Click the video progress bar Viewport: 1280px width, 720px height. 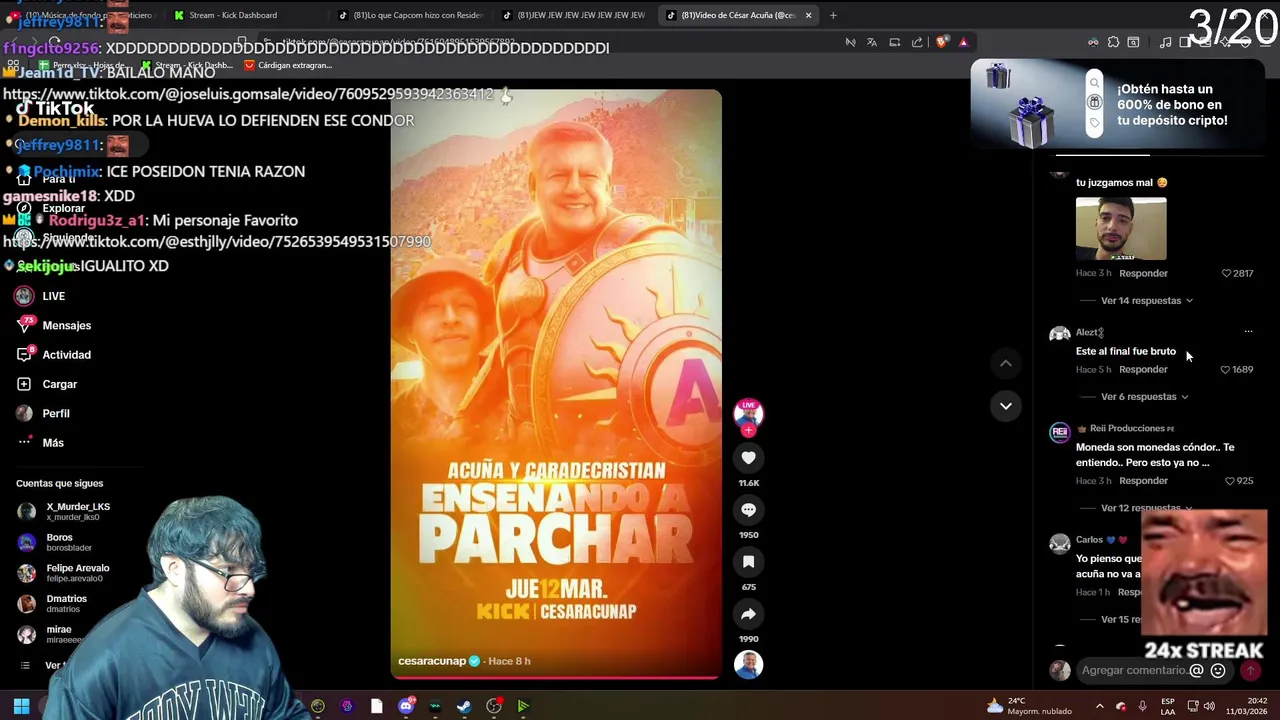(x=556, y=678)
